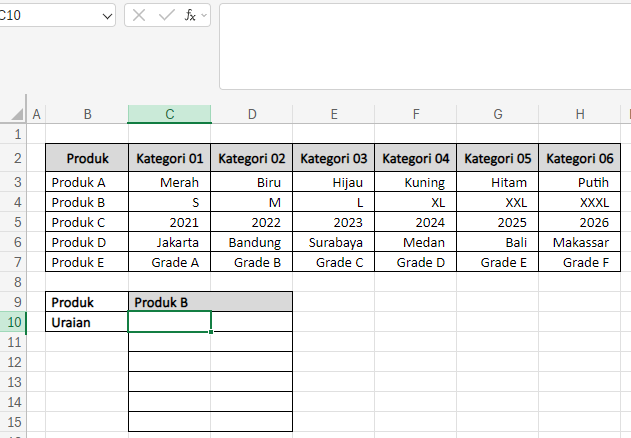Select the cell containing XXXL

580,202
